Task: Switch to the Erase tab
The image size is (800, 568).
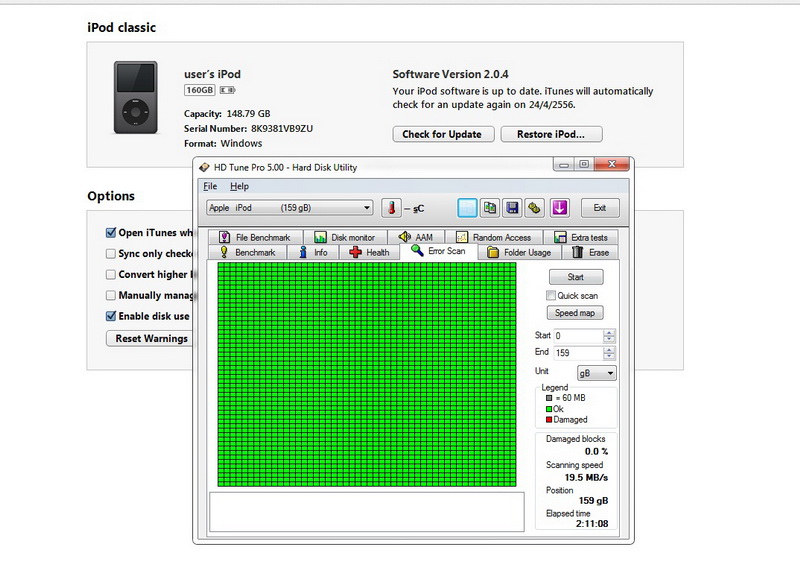Action: point(590,252)
